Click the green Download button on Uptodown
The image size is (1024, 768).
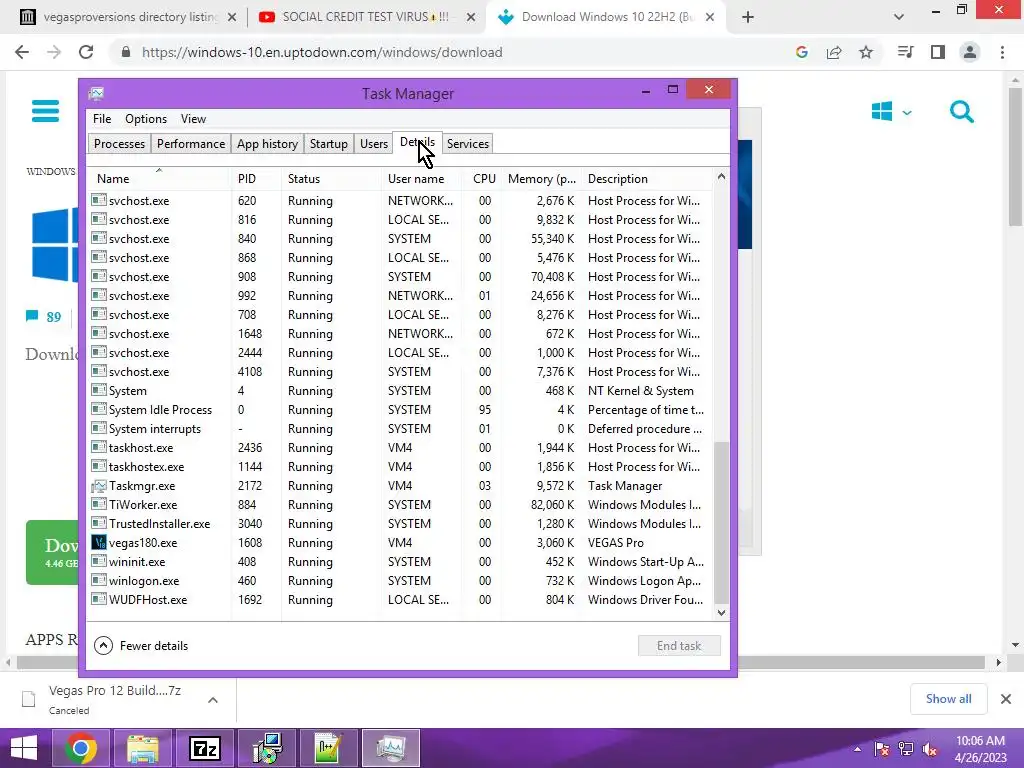[x=52, y=552]
